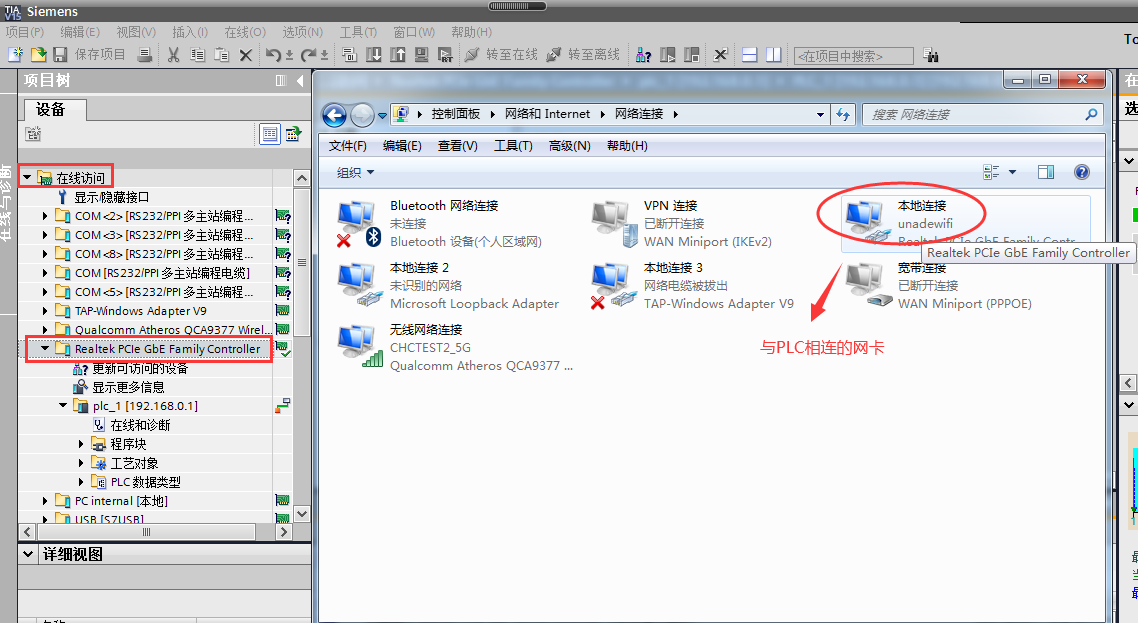
Task: Collapse the 项目树 panel with the arrow
Action: 300,81
